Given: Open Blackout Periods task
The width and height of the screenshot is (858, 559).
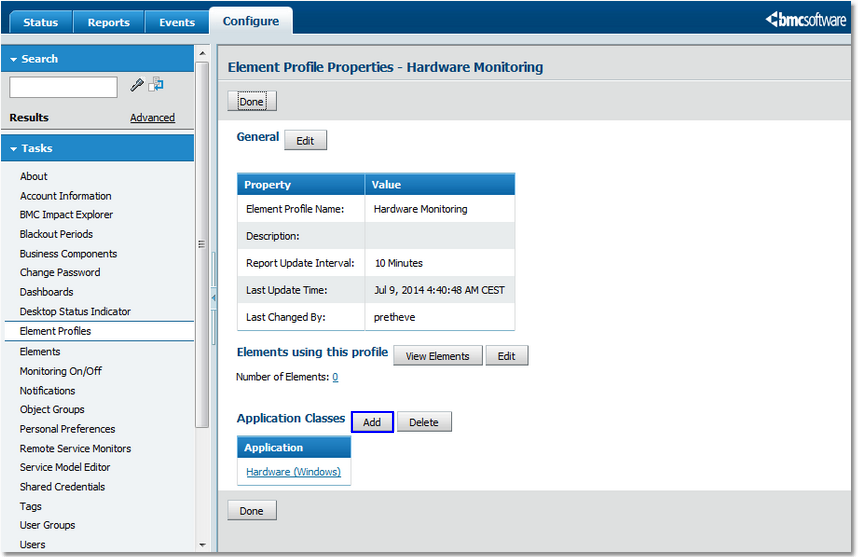Looking at the screenshot, I should pyautogui.click(x=56, y=234).
